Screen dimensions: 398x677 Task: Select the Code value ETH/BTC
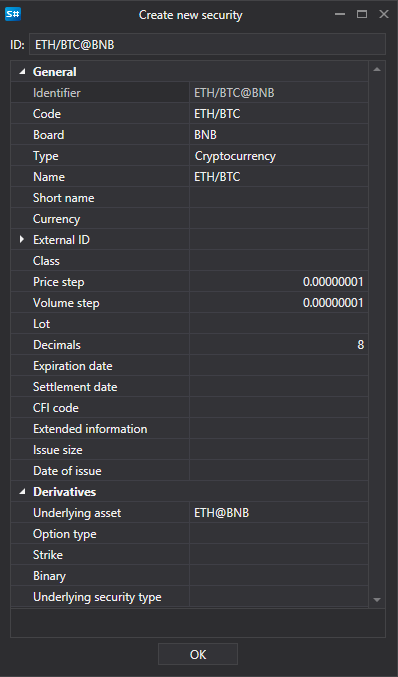point(279,114)
